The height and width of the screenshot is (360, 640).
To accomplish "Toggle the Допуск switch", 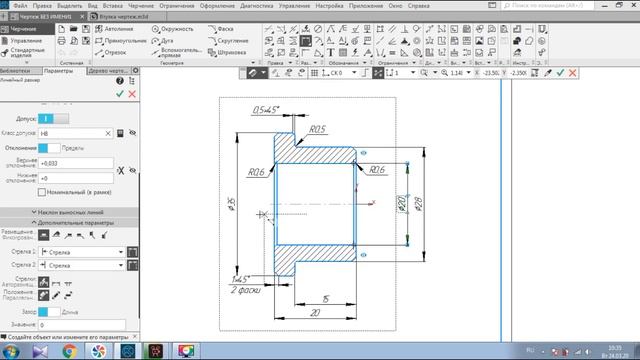I will [53, 119].
